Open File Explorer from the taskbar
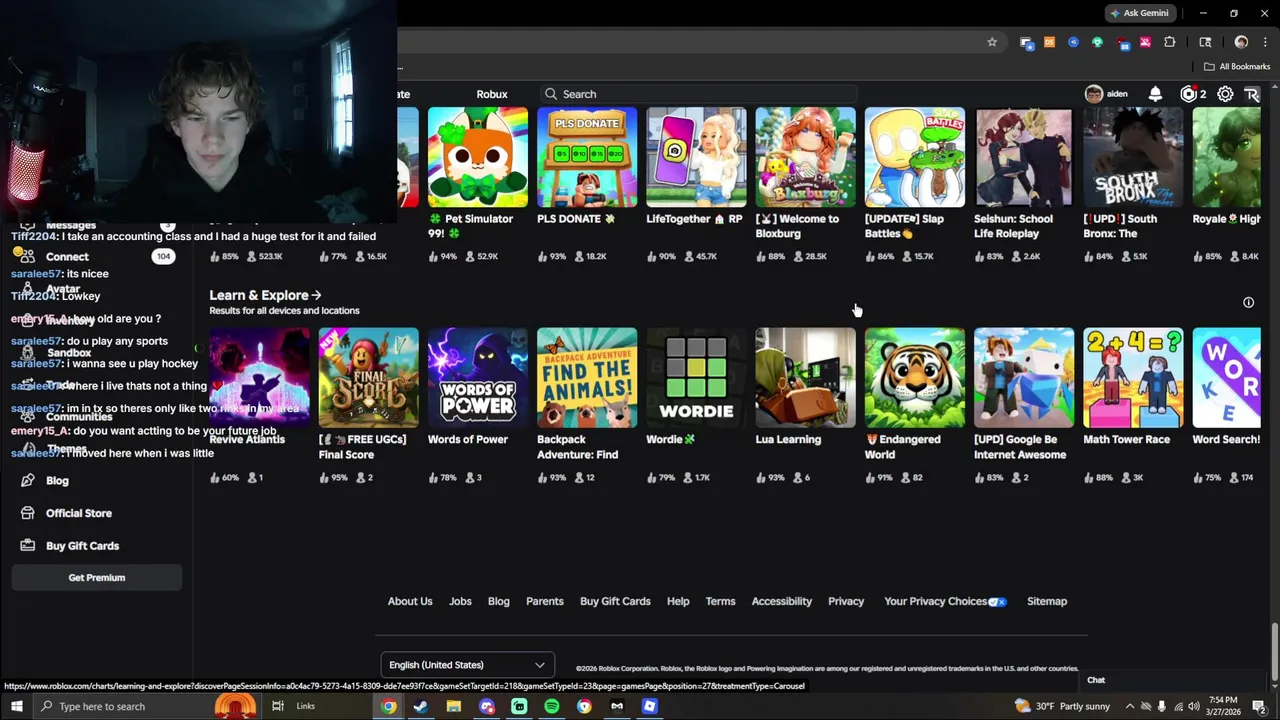 click(x=454, y=706)
